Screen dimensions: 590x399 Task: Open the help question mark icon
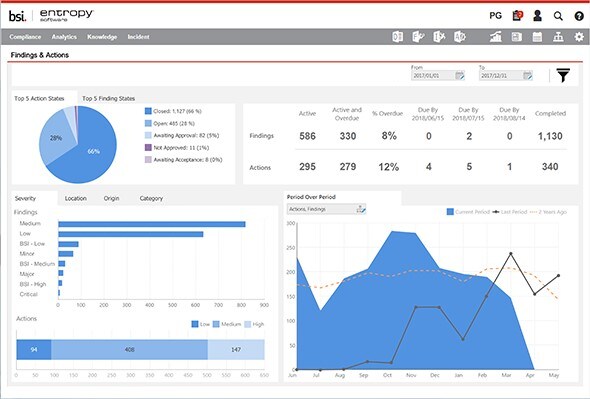[x=579, y=16]
